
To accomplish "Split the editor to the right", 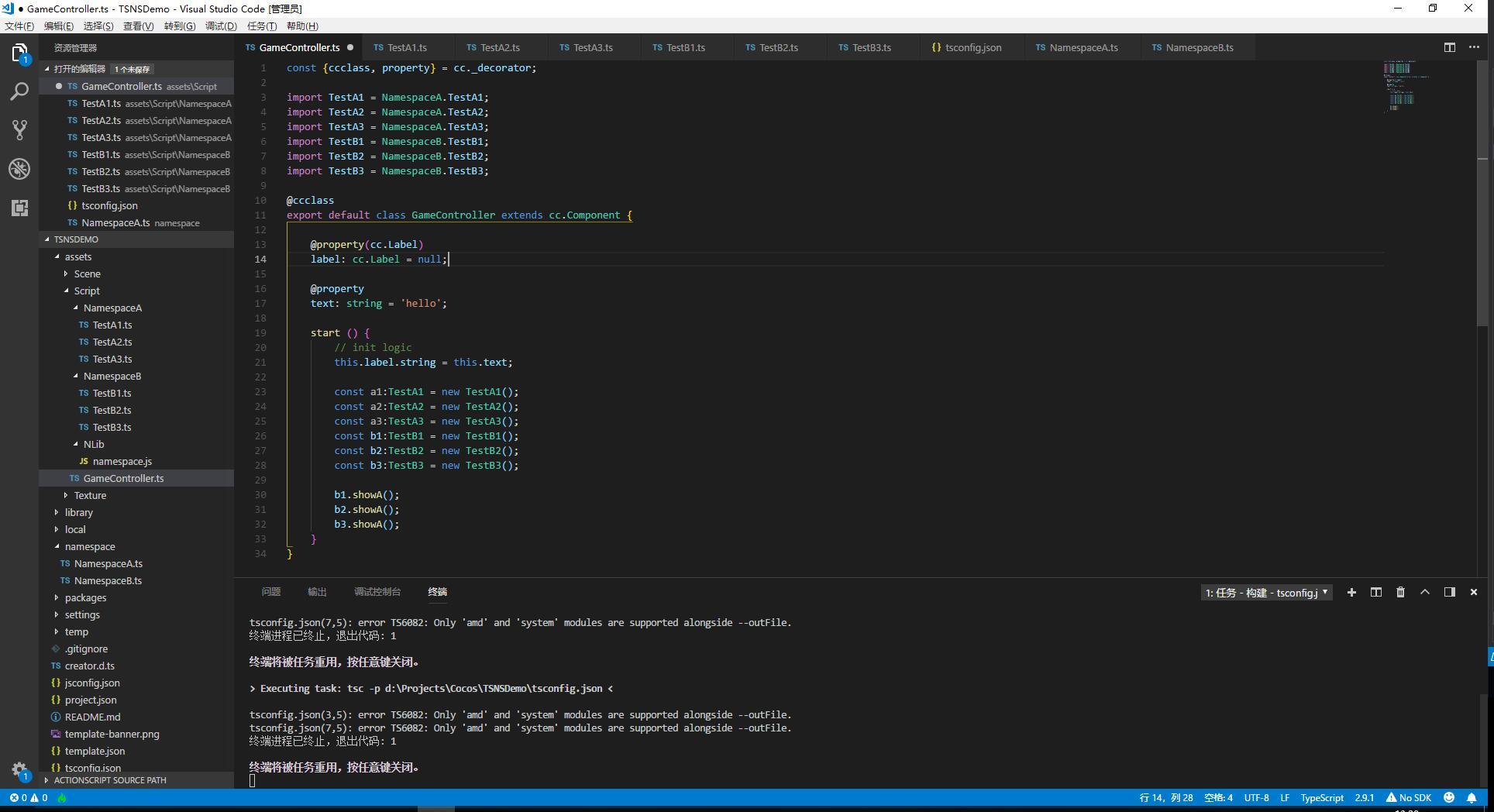I will [x=1449, y=47].
